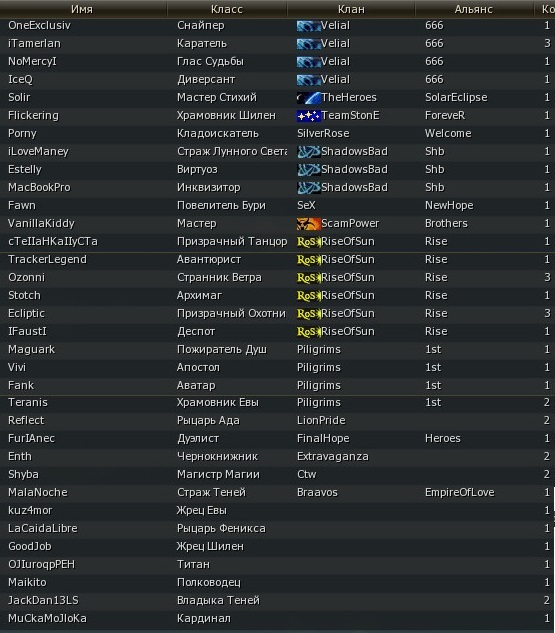Select player row Teranis
This screenshot has height=633, width=555.
(x=277, y=402)
